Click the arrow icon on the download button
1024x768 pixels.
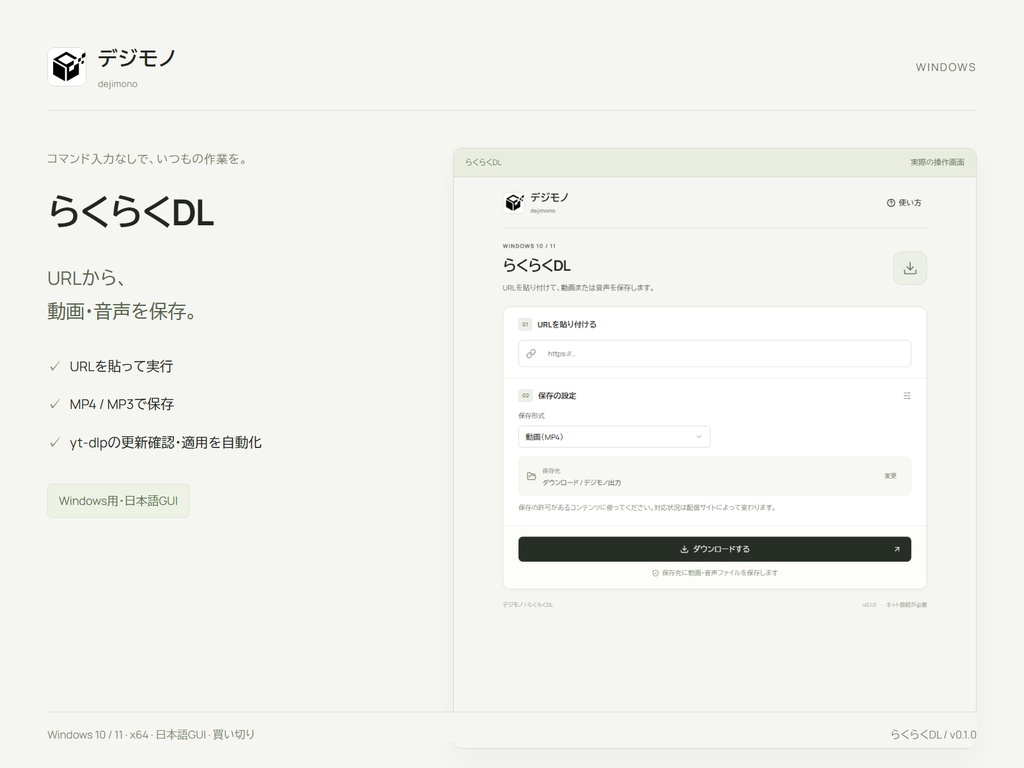(897, 549)
